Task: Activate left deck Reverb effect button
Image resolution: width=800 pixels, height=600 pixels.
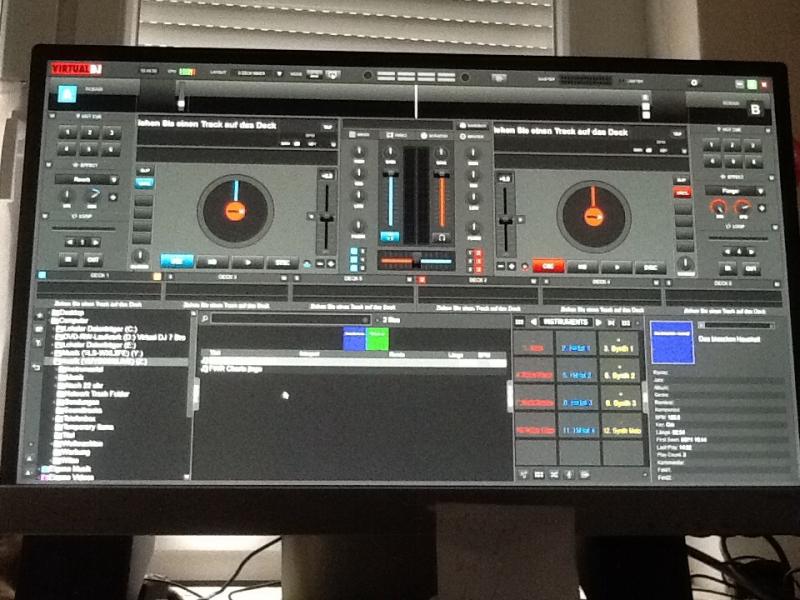Action: pos(82,180)
